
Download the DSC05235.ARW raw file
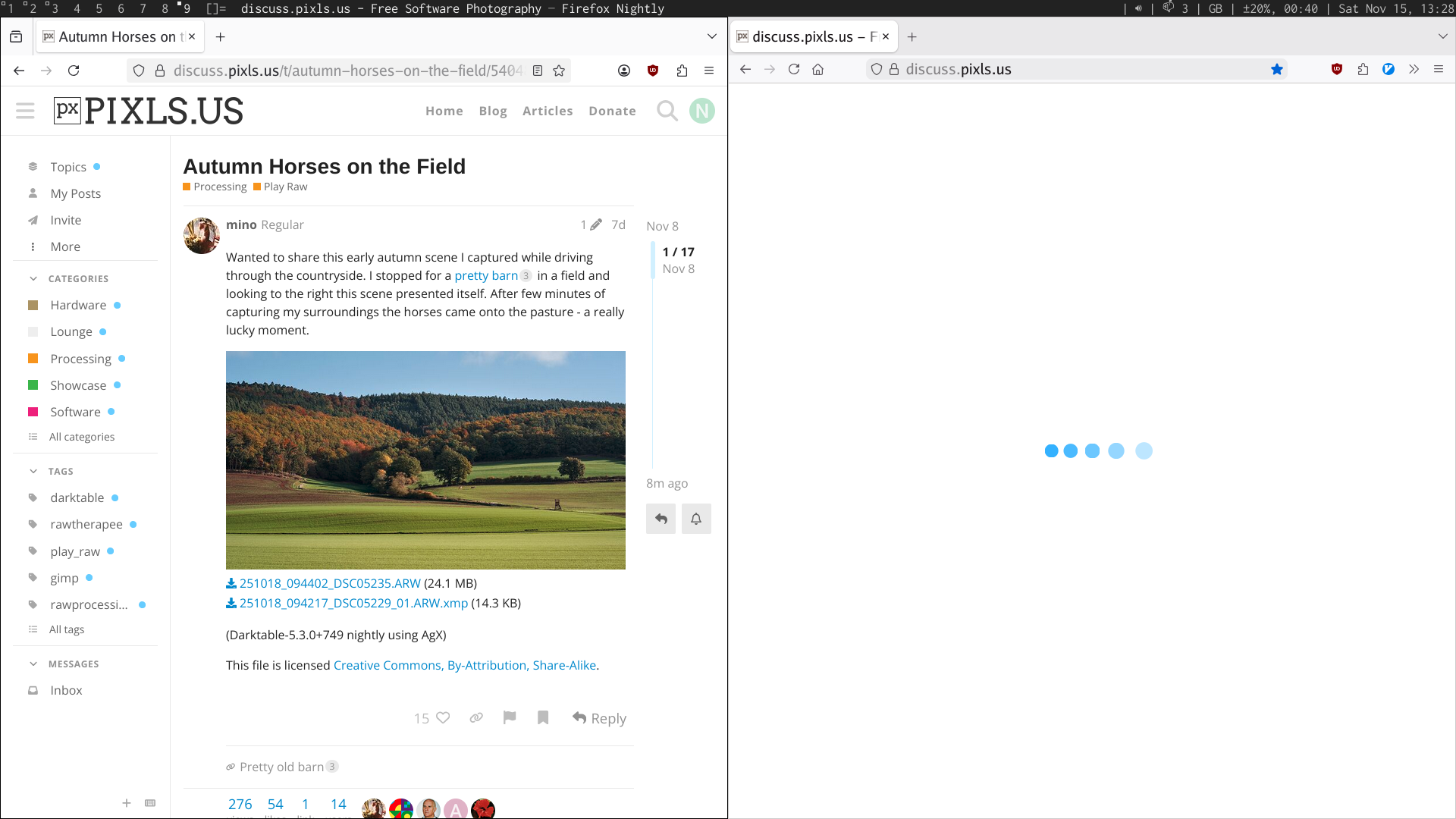pyautogui.click(x=329, y=583)
